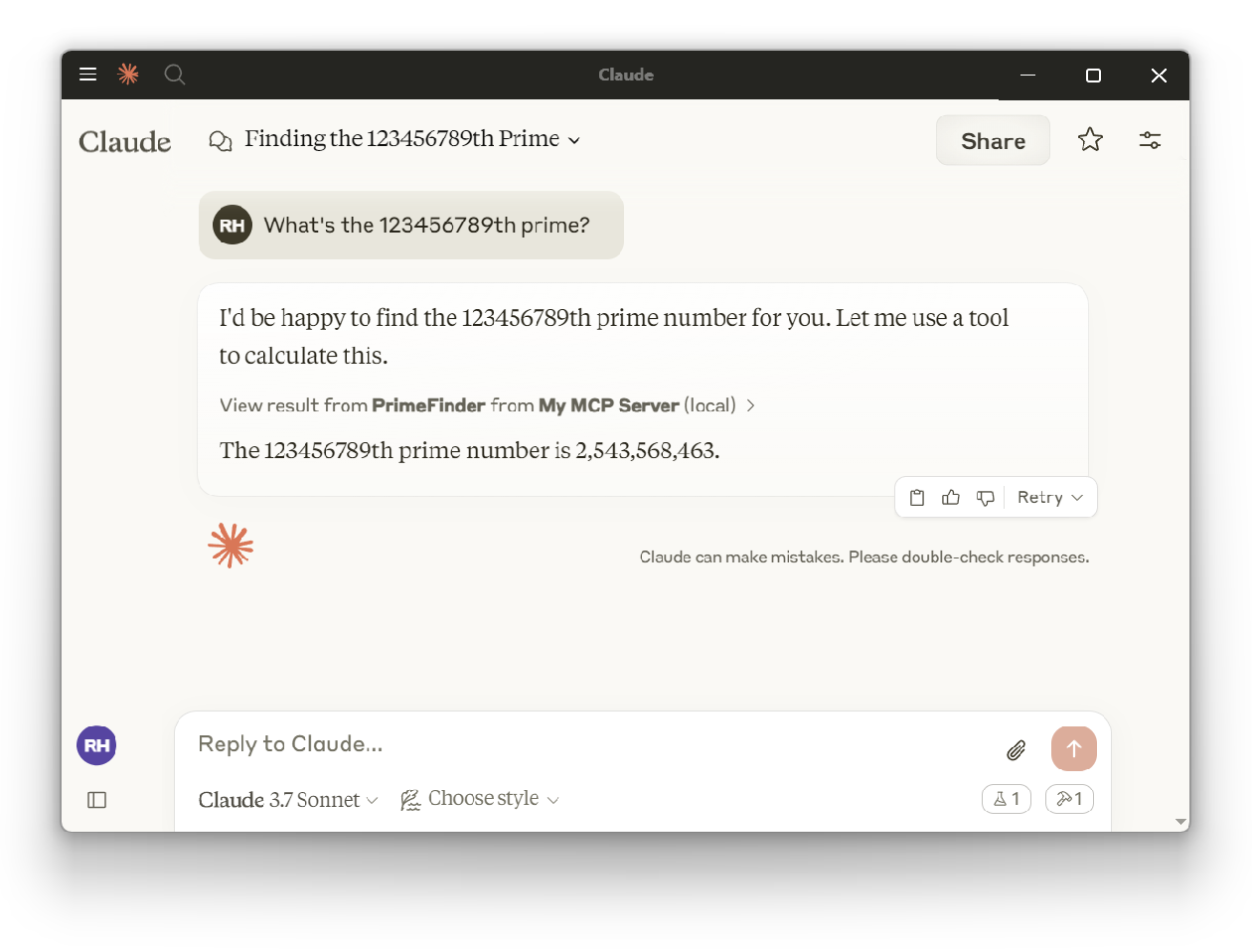The height and width of the screenshot is (952, 1254).
Task: Attach a file with paperclip icon
Action: click(x=1016, y=750)
